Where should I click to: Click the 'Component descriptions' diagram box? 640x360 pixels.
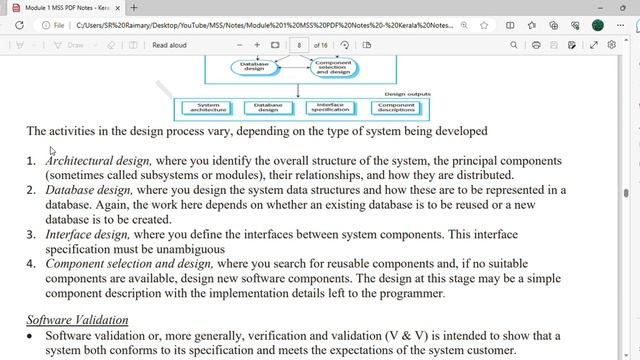click(x=396, y=108)
